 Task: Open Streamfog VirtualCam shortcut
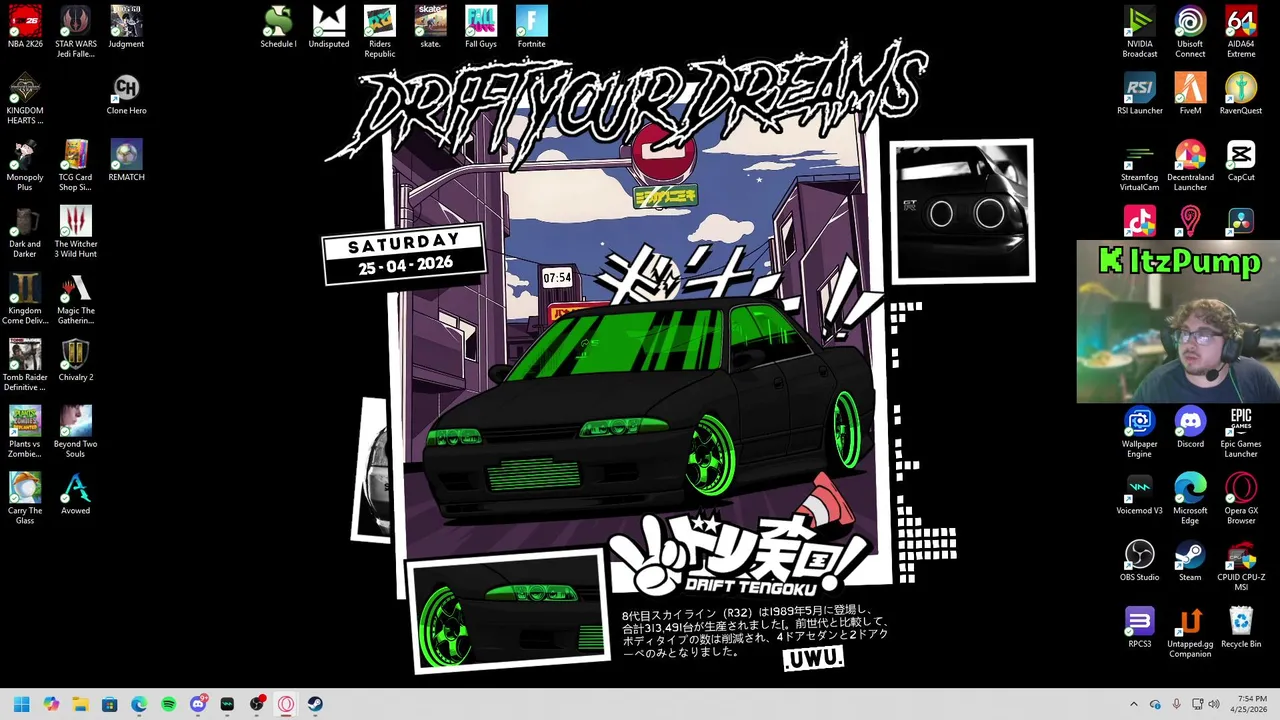pyautogui.click(x=1140, y=165)
